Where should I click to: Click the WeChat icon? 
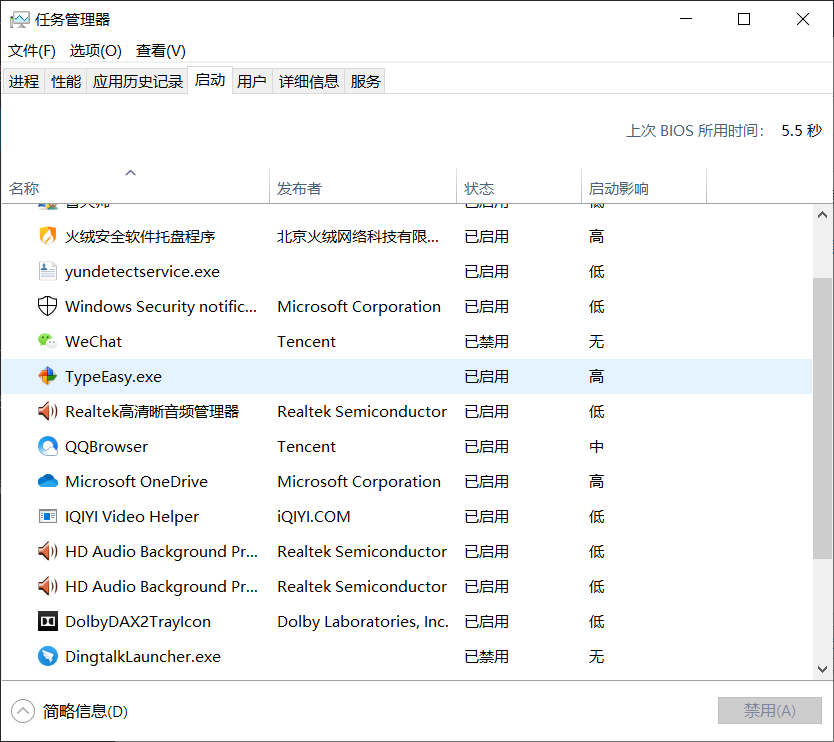point(48,341)
